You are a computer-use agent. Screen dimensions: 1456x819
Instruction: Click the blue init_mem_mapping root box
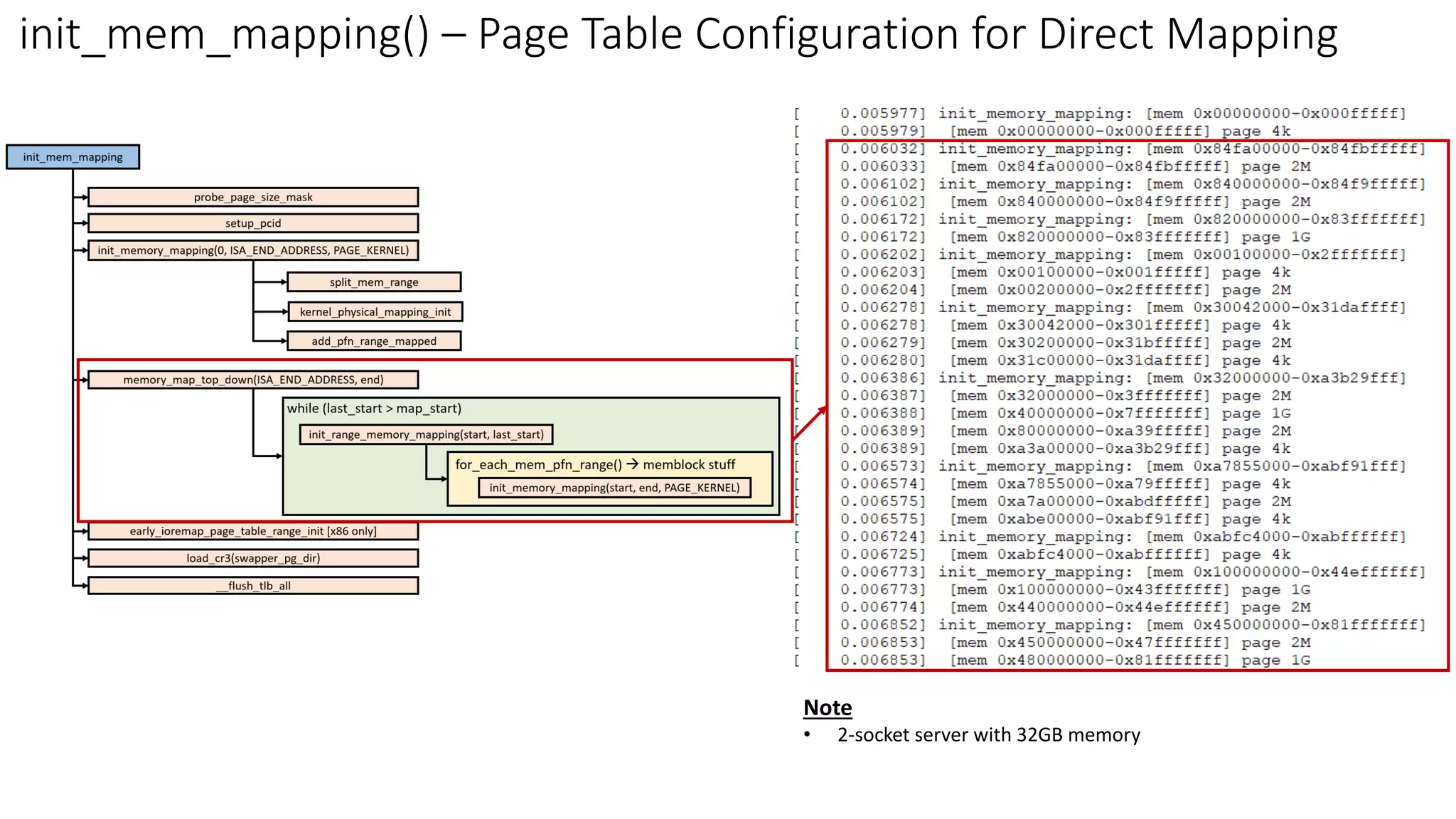(73, 157)
